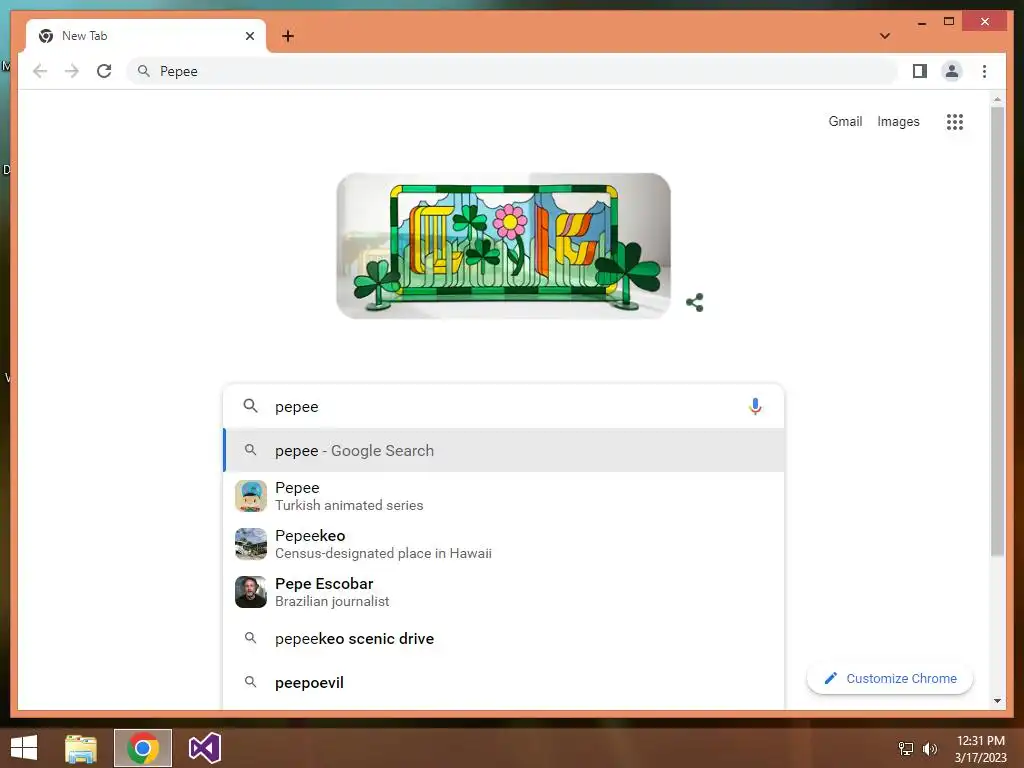
Task: Close the Chrome window
Action: coord(985,22)
